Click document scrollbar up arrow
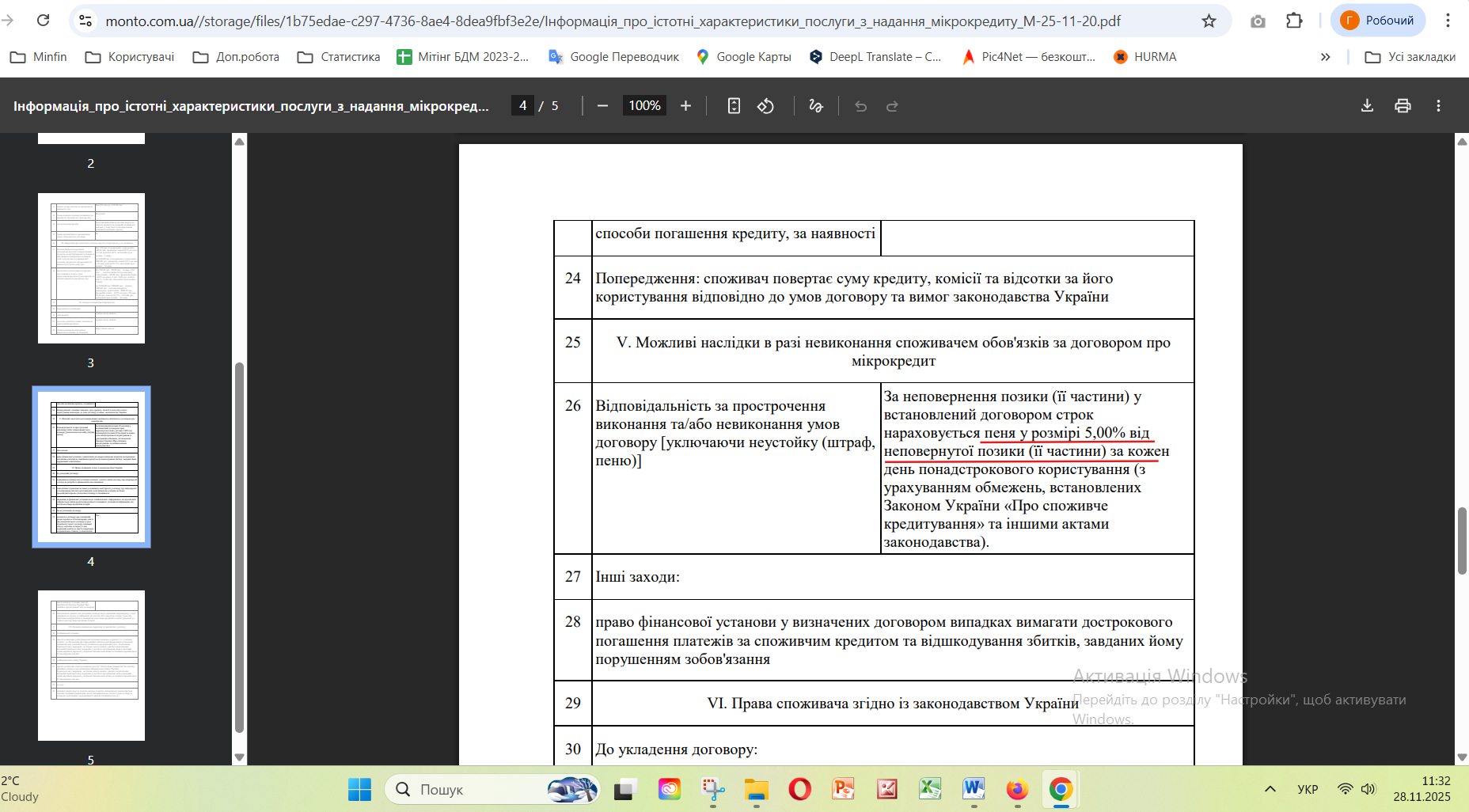Screen dimensions: 1469x812 (x=1462, y=142)
